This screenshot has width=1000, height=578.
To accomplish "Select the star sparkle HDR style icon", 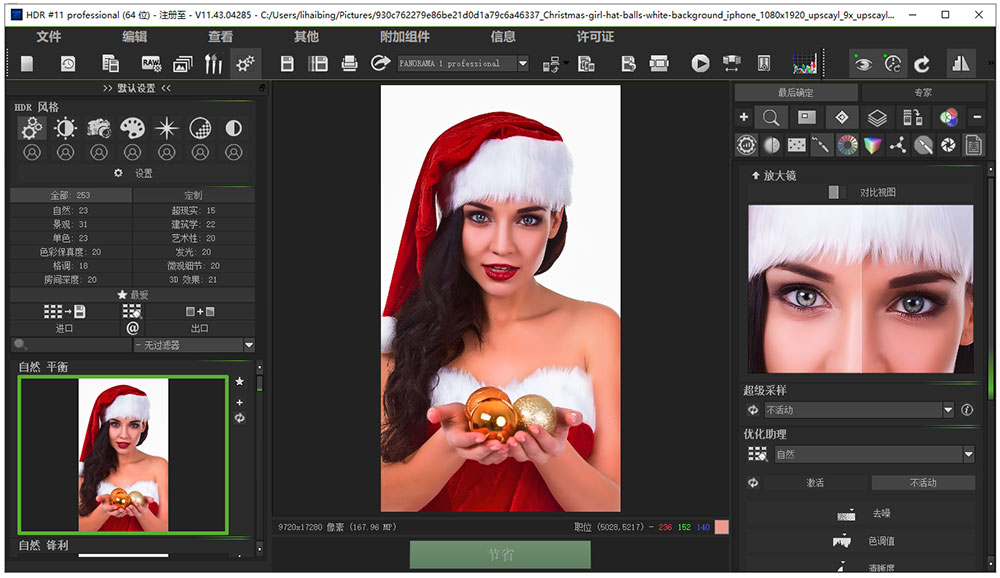I will point(166,128).
